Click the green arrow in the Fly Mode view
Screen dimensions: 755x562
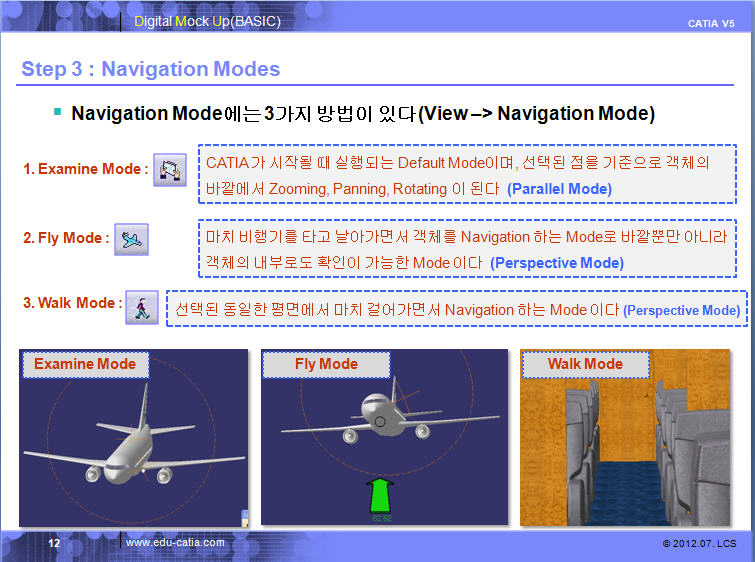click(x=382, y=497)
